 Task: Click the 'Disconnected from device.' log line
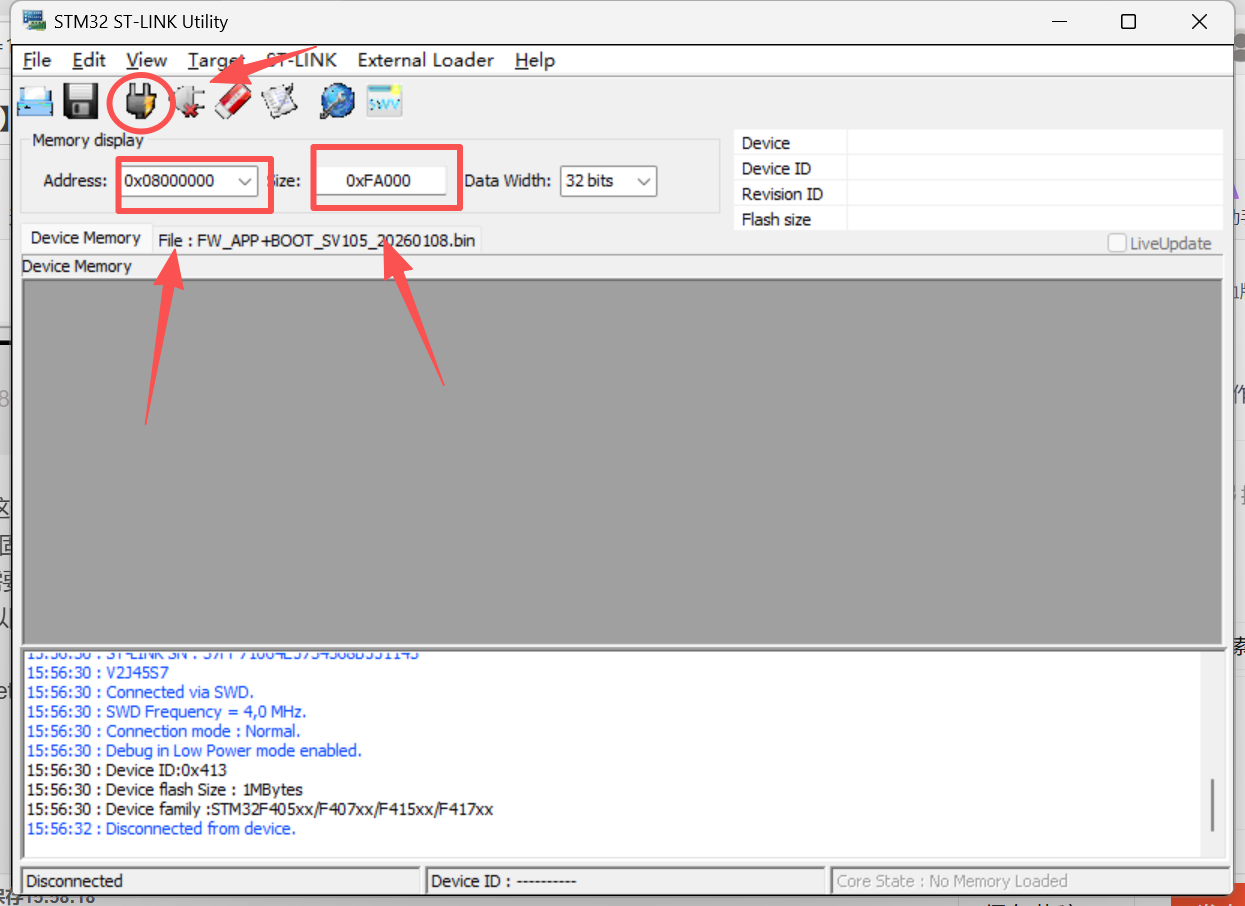(161, 829)
